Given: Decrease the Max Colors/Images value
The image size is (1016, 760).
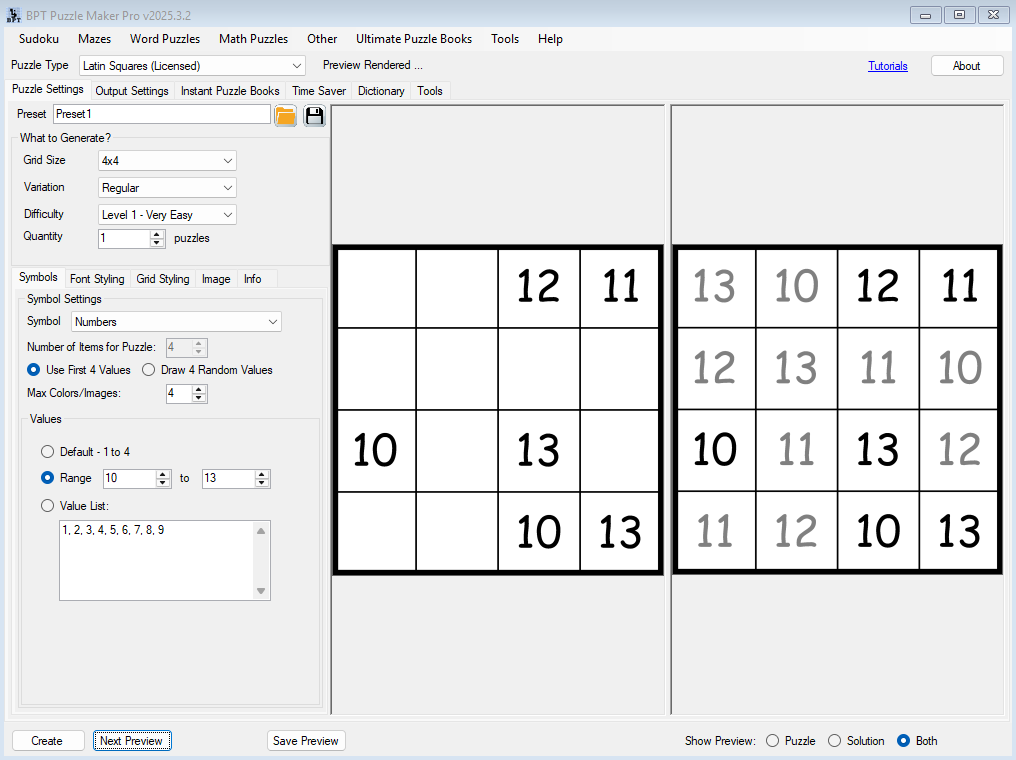Looking at the screenshot, I should pyautogui.click(x=199, y=398).
